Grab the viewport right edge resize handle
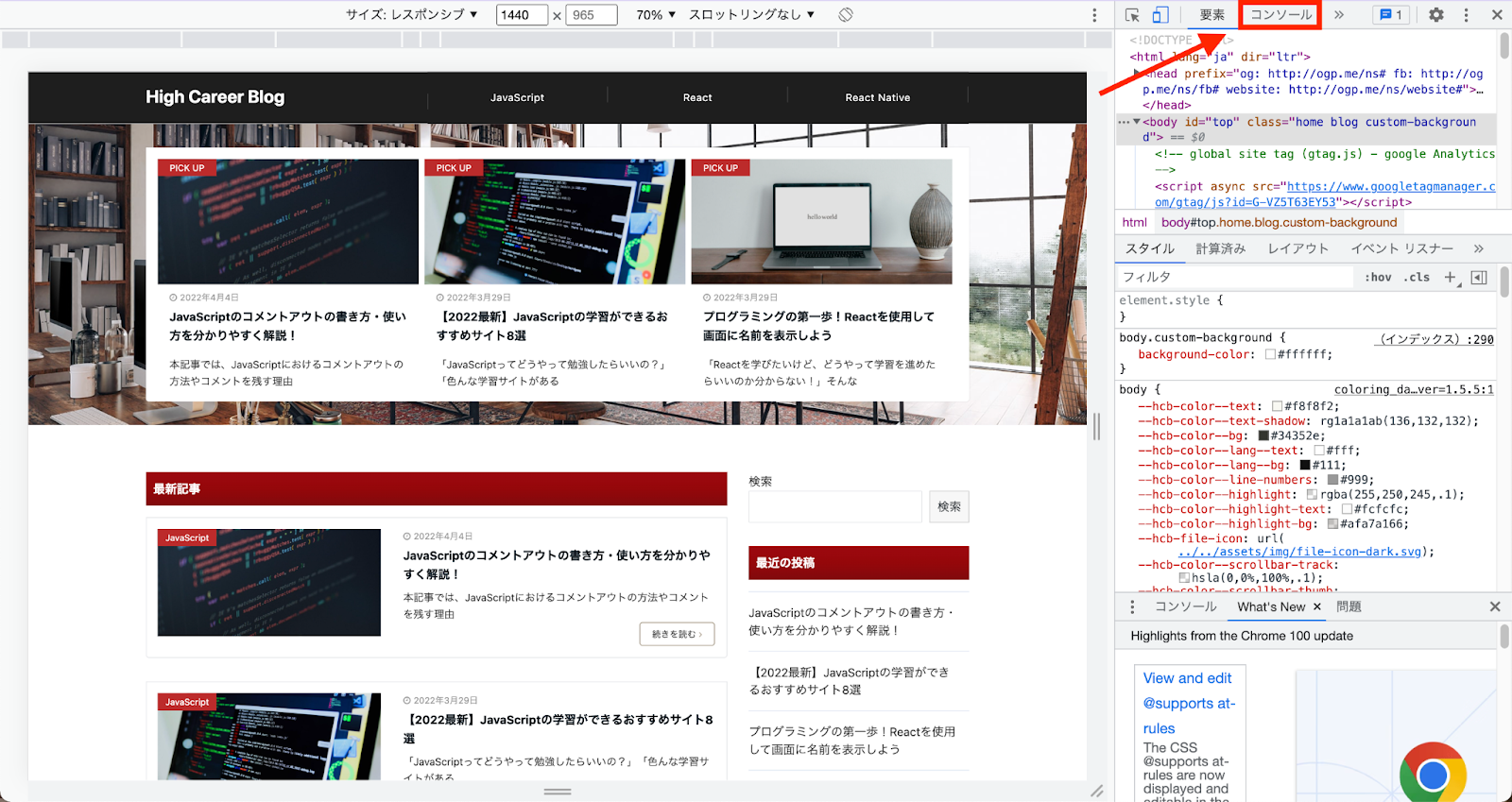 point(1096,426)
